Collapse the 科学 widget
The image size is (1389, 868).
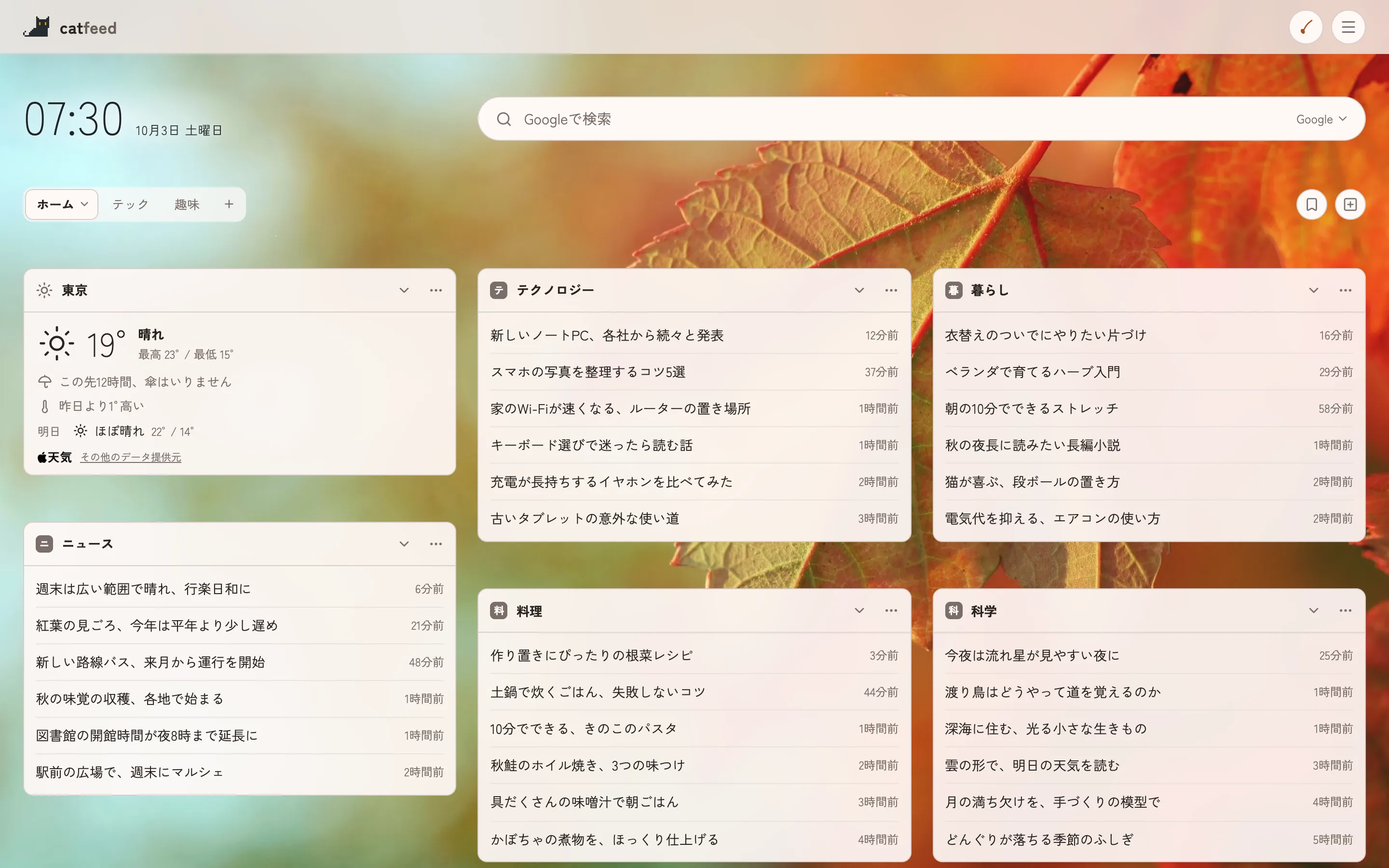click(x=1313, y=610)
